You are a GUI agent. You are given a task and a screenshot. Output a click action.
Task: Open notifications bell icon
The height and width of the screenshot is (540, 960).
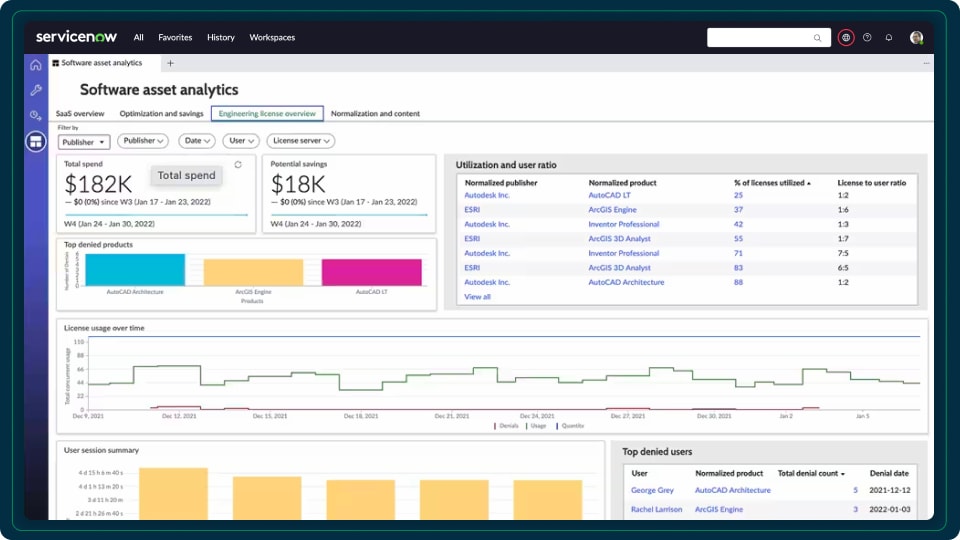click(x=889, y=38)
